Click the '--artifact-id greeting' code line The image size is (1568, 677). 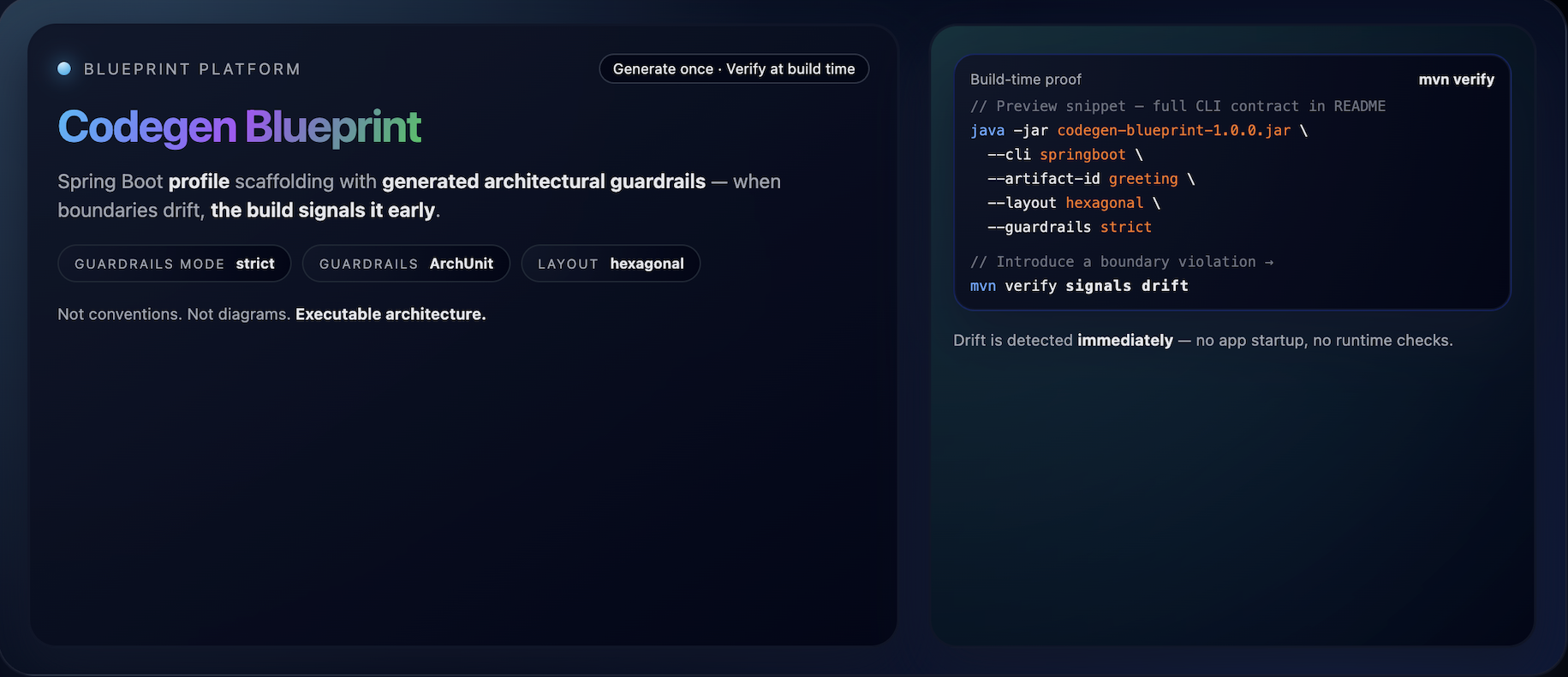(1091, 179)
